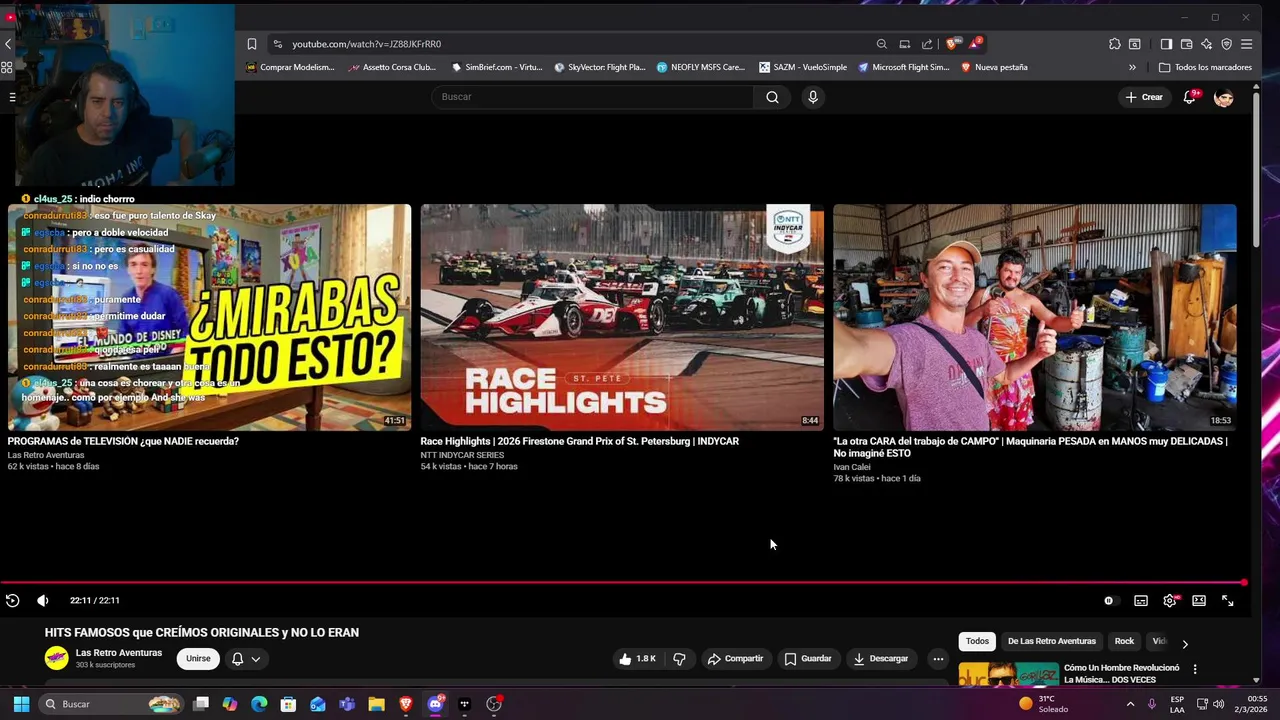Viewport: 1280px width, 720px height.
Task: Click the Crear button
Action: pyautogui.click(x=1144, y=97)
